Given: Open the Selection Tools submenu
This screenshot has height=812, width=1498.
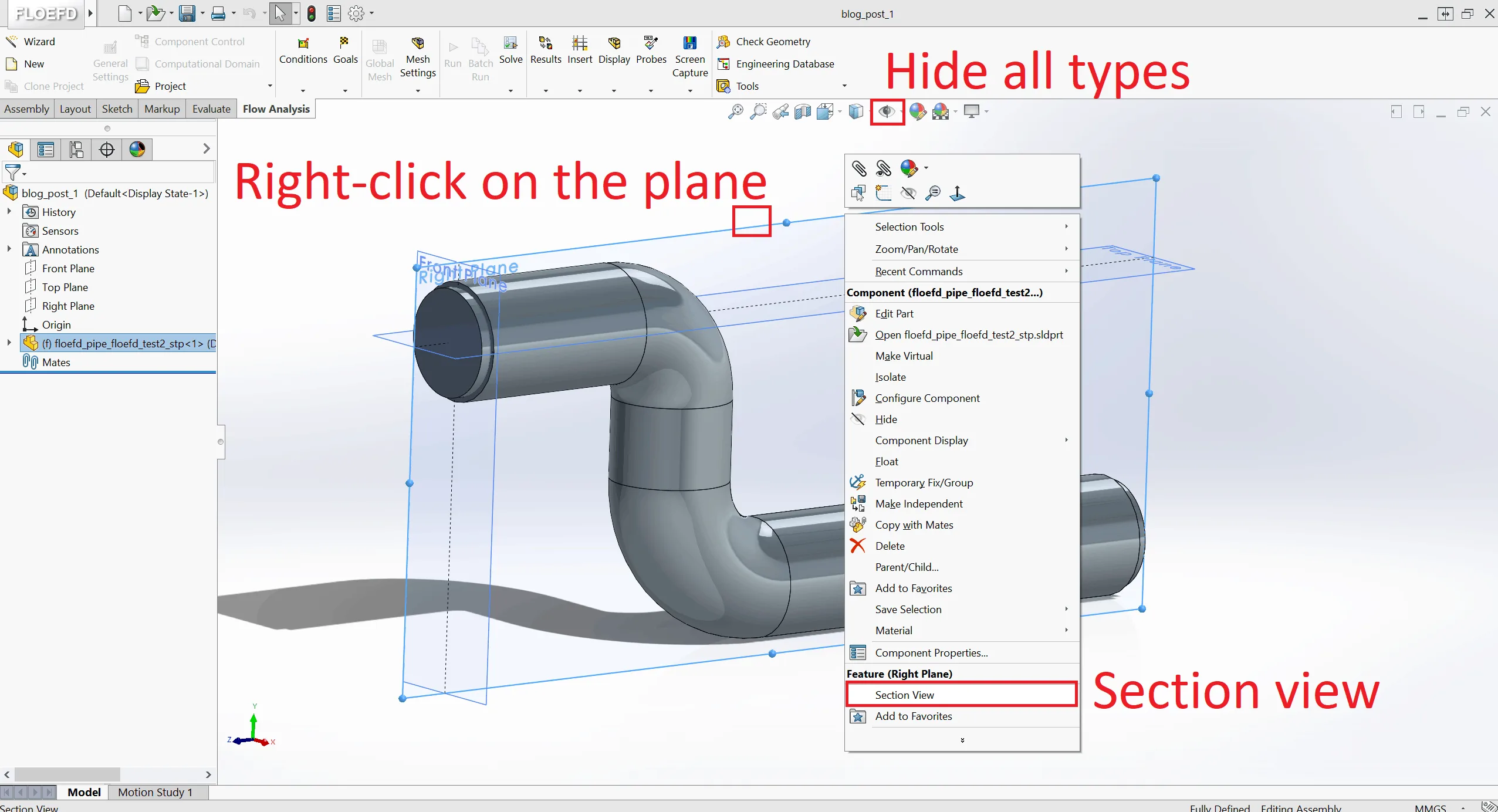Looking at the screenshot, I should pyautogui.click(x=962, y=227).
